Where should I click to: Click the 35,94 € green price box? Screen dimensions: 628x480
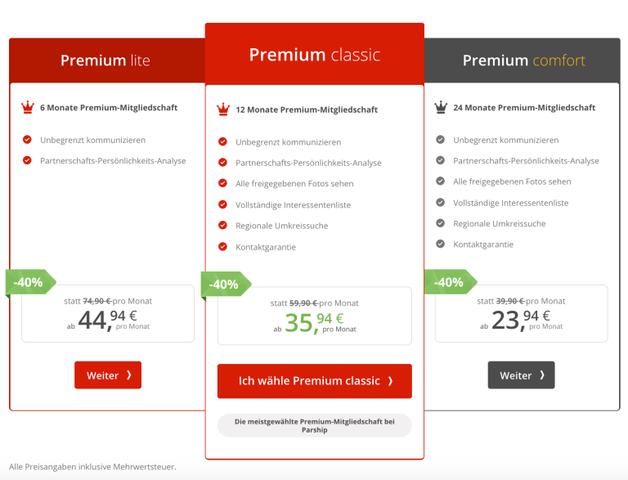pyautogui.click(x=314, y=316)
